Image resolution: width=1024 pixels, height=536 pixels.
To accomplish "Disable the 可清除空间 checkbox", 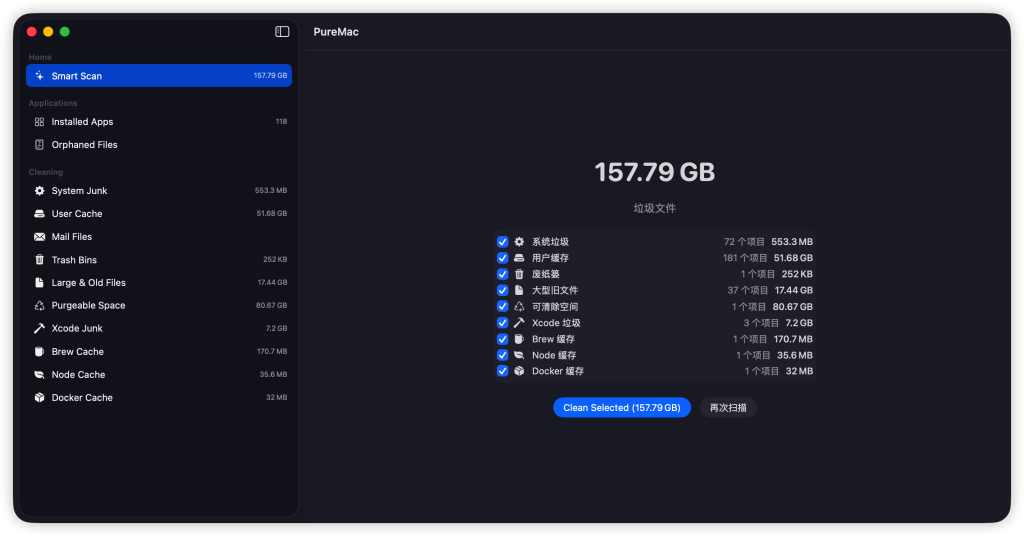I will [x=503, y=307].
